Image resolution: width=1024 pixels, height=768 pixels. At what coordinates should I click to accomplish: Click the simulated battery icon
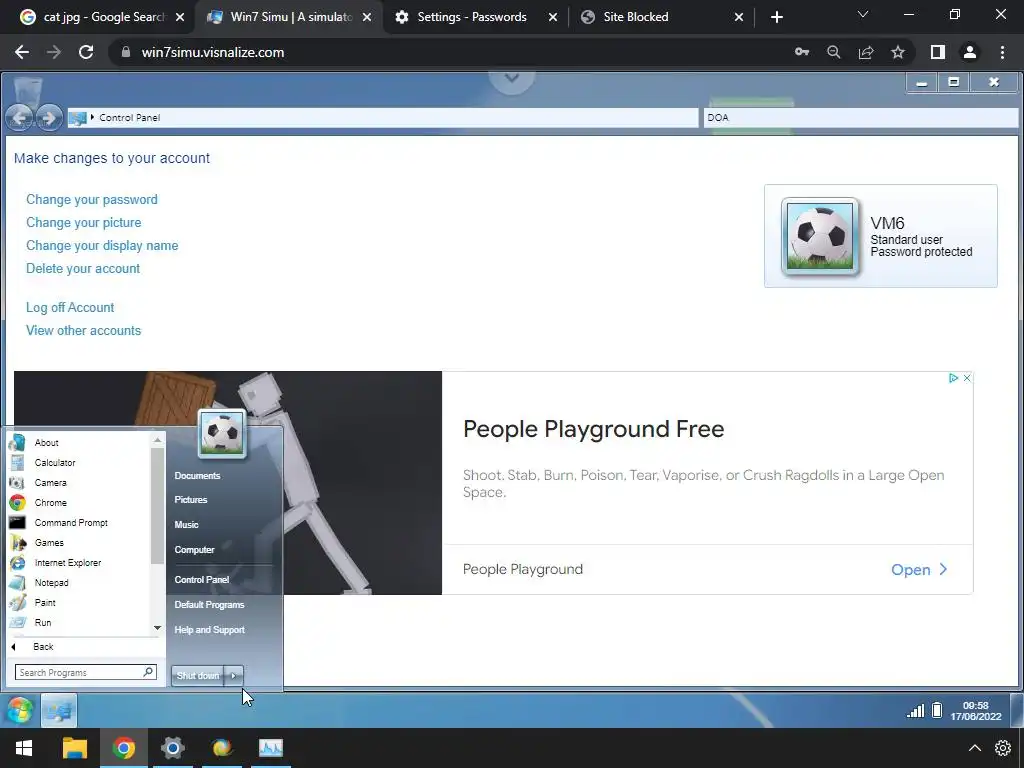(x=937, y=710)
